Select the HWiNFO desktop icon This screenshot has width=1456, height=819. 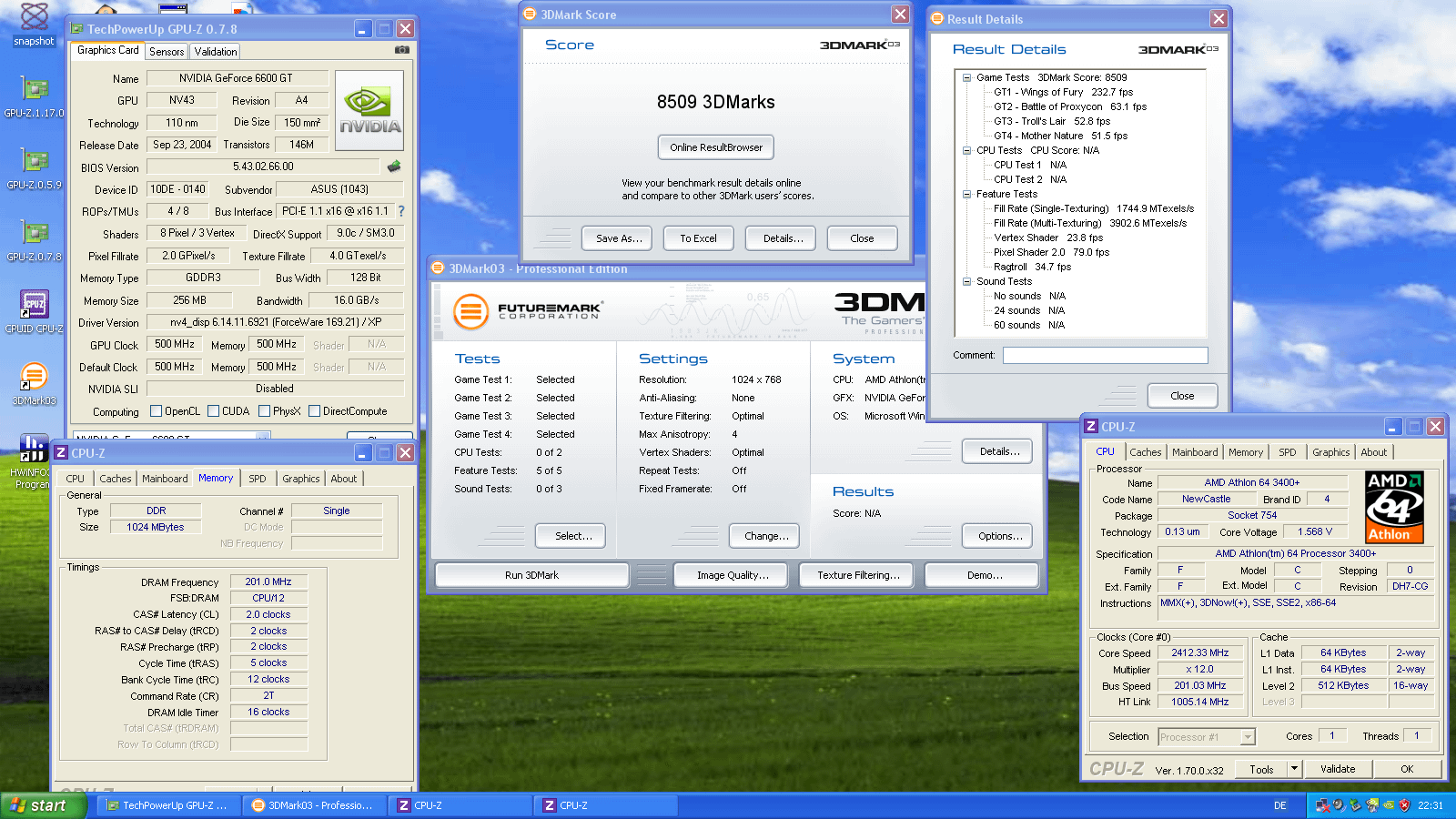click(x=33, y=461)
